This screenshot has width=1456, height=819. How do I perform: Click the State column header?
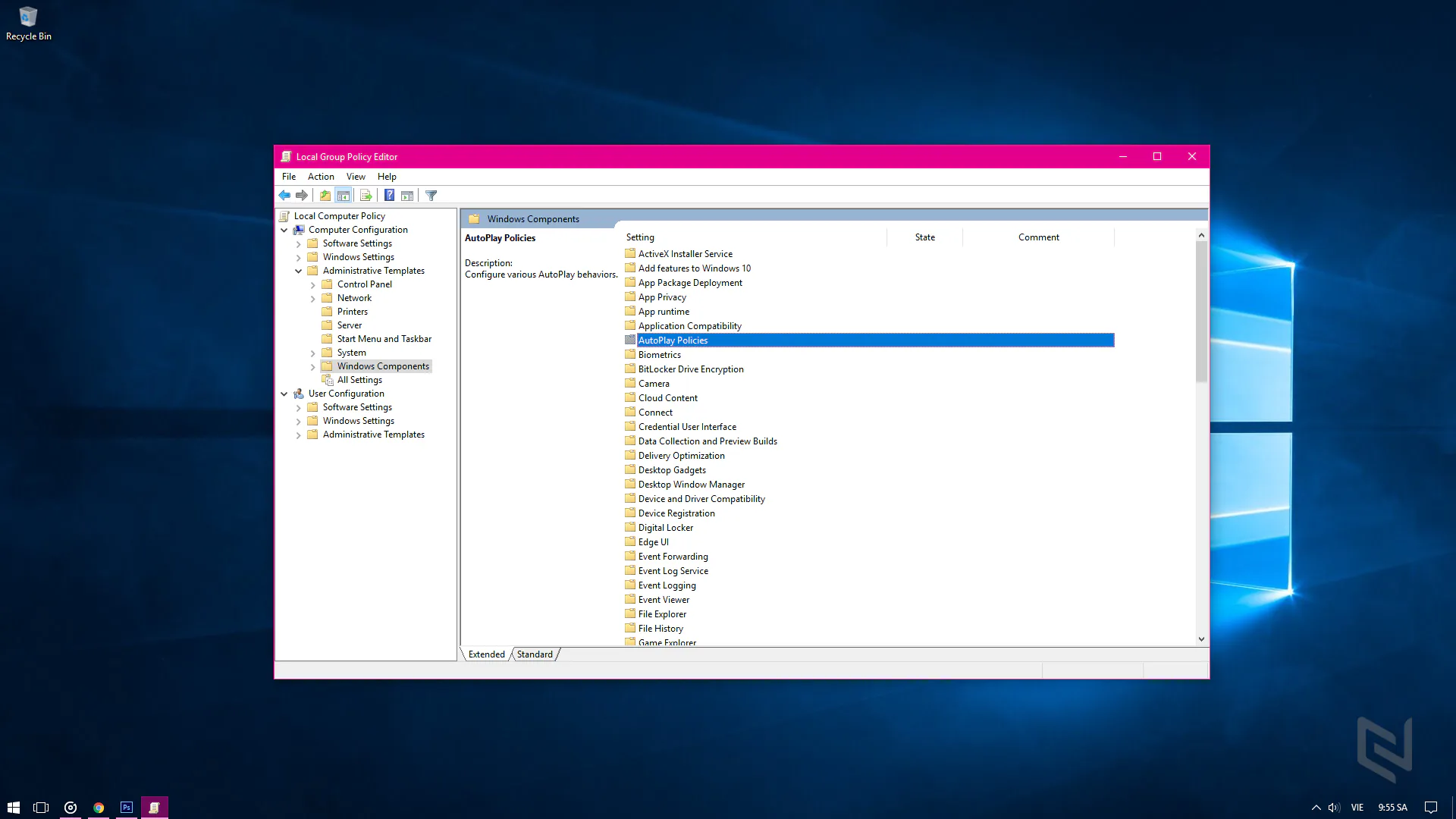(924, 237)
